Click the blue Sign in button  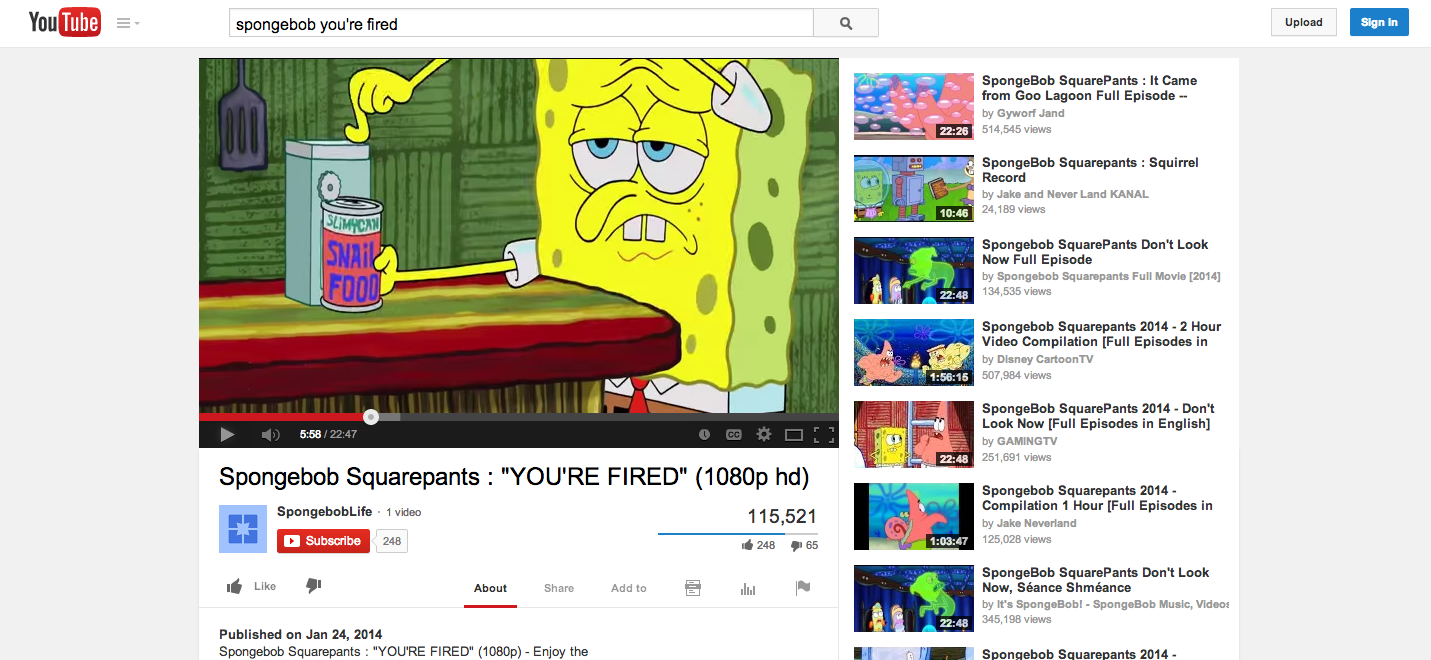[x=1379, y=22]
